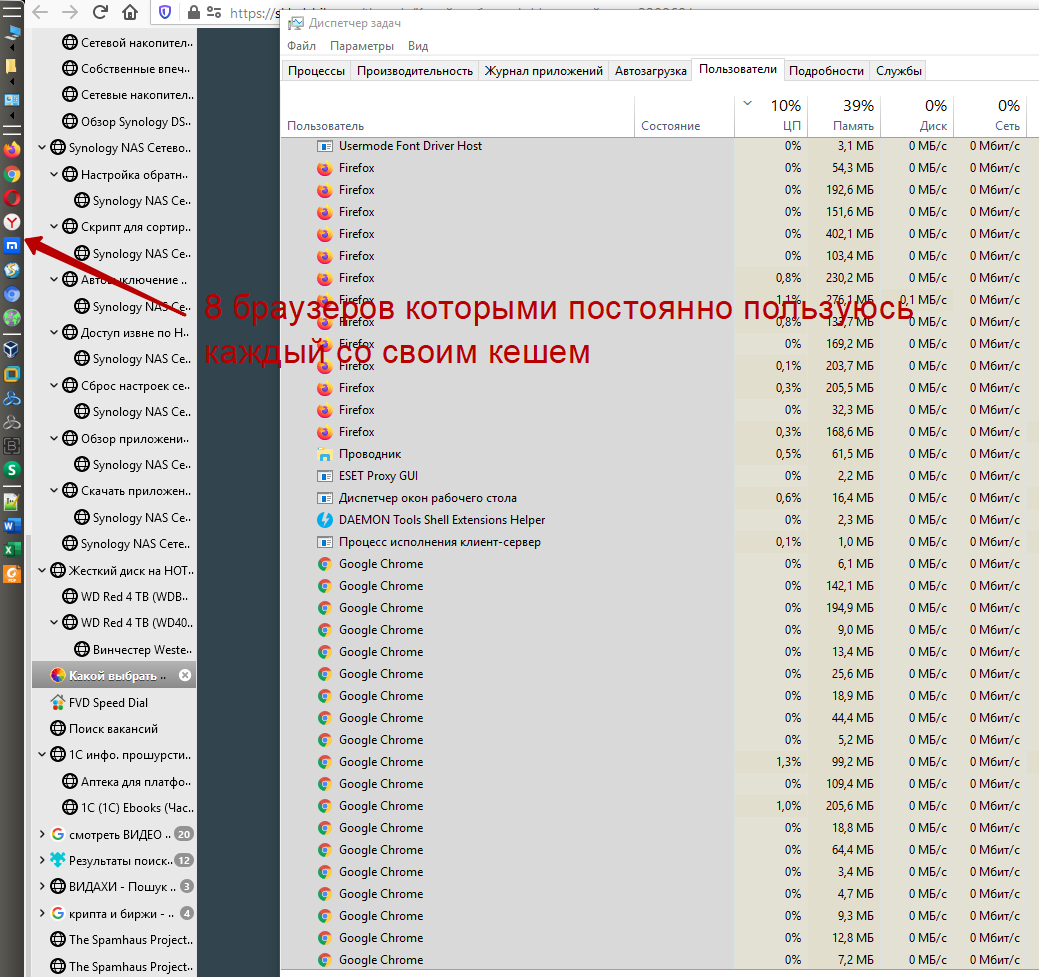This screenshot has height=977, width=1039.
Task: Click the Yandex Browser taskbar icon
Action: coord(12,222)
